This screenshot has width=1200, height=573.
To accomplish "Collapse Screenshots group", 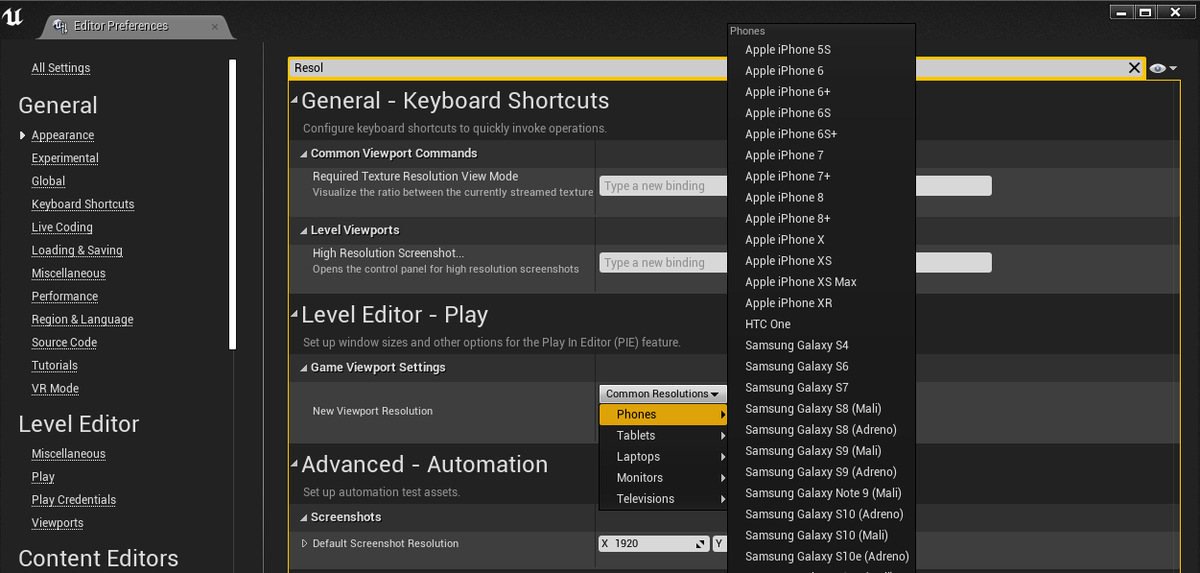I will pos(304,518).
